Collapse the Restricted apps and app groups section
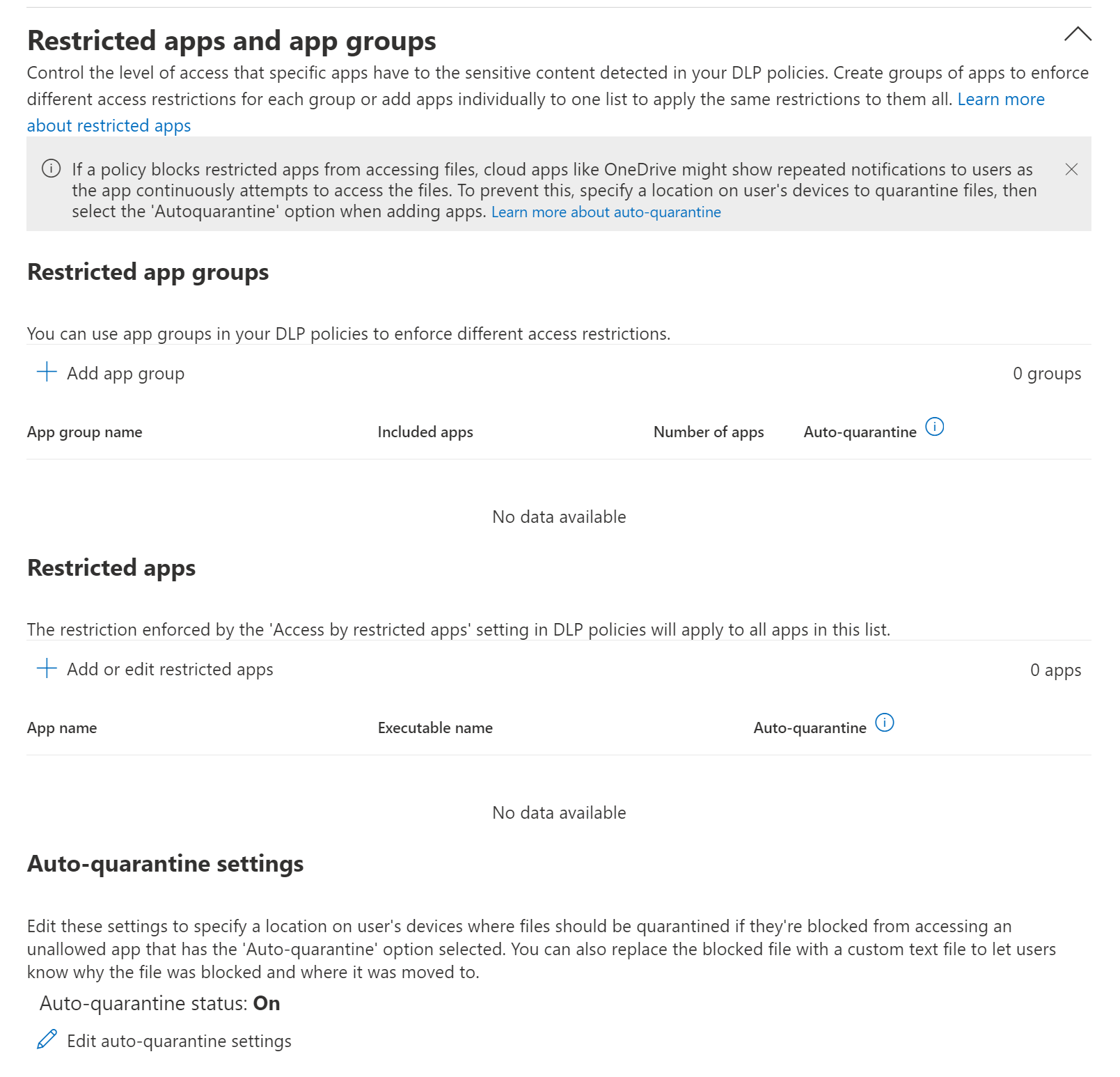 tap(1077, 35)
